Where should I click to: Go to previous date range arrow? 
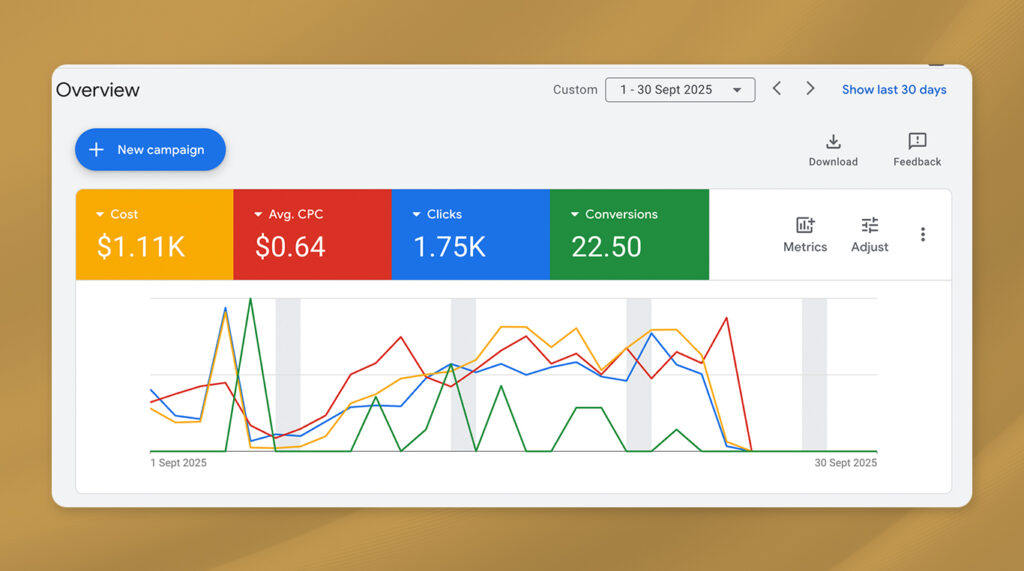[x=777, y=89]
